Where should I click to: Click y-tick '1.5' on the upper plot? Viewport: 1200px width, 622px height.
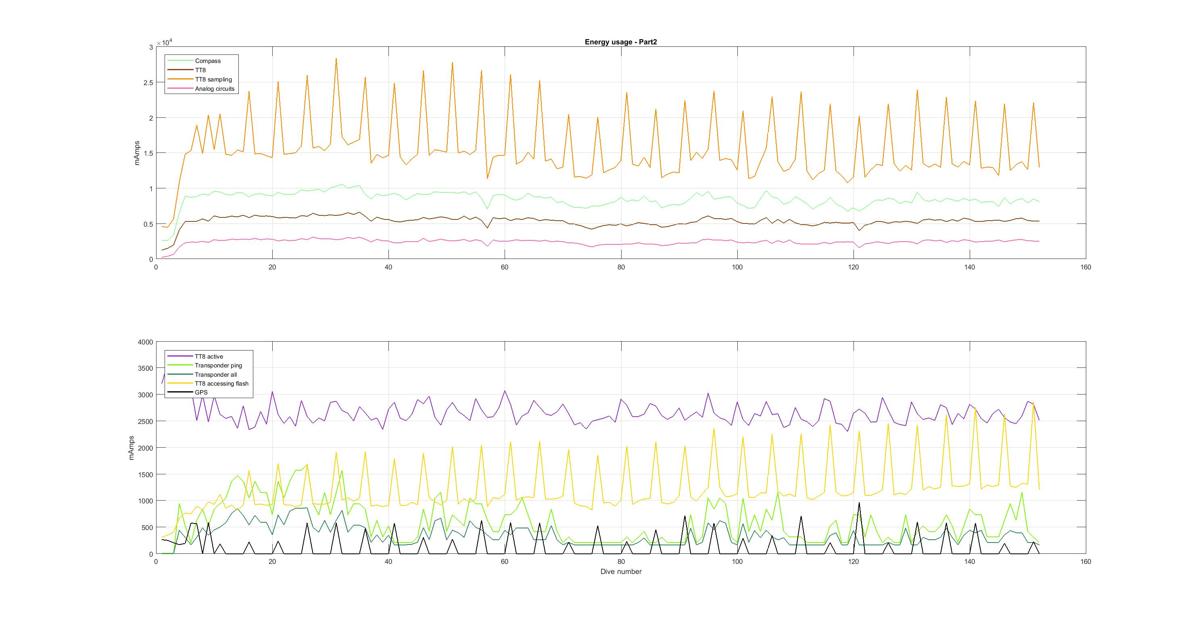pyautogui.click(x=147, y=153)
